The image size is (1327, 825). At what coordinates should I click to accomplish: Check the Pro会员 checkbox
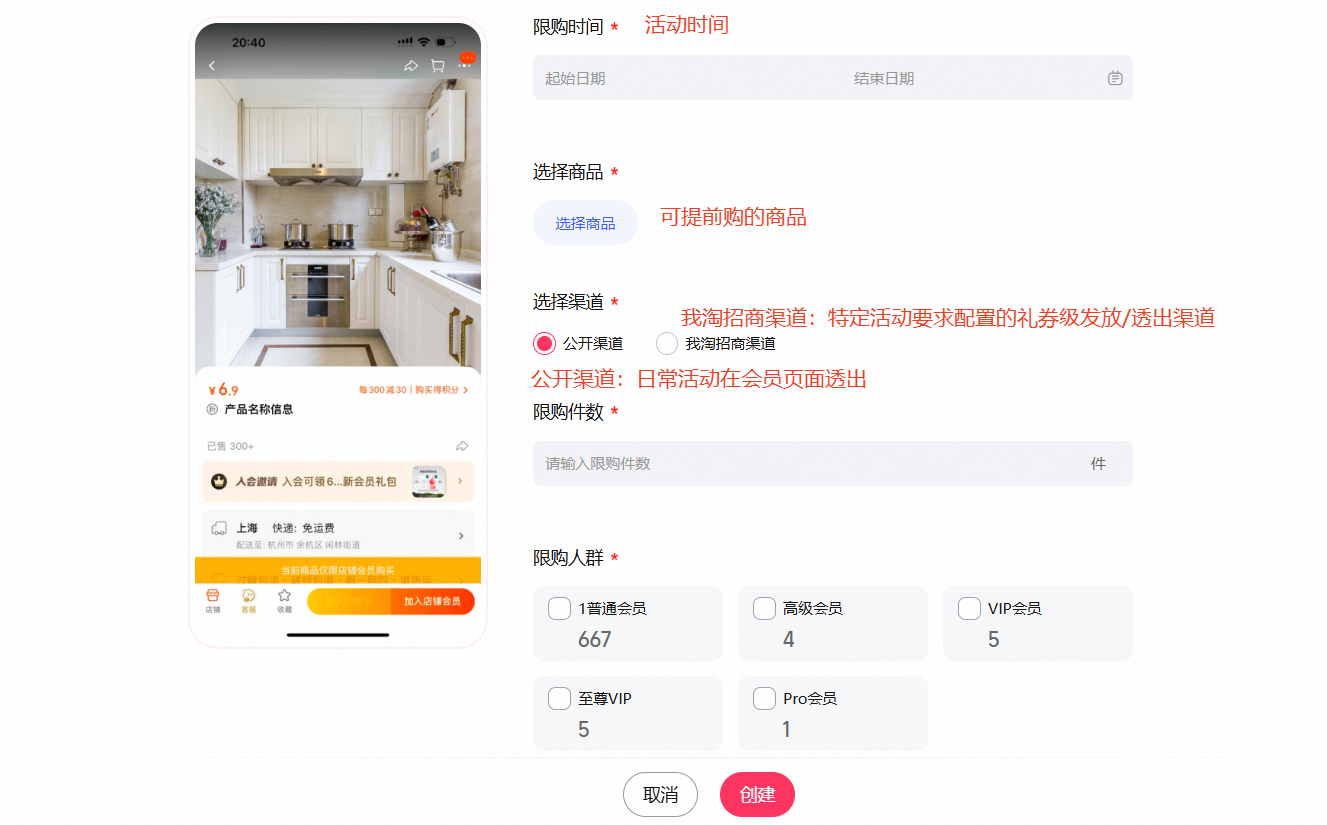point(764,698)
